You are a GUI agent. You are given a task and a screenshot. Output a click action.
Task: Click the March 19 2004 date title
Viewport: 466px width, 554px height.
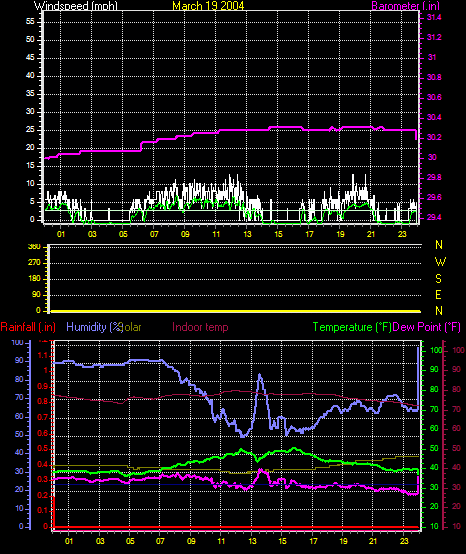[x=208, y=6]
